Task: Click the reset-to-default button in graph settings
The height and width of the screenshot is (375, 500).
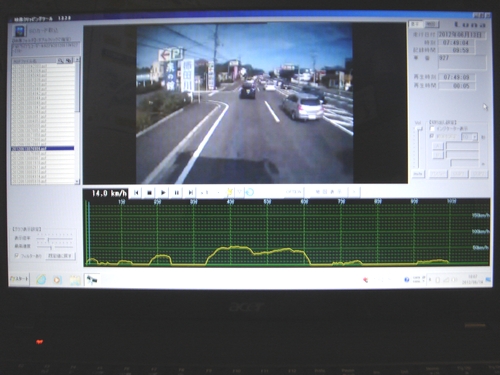Action: click(x=60, y=256)
